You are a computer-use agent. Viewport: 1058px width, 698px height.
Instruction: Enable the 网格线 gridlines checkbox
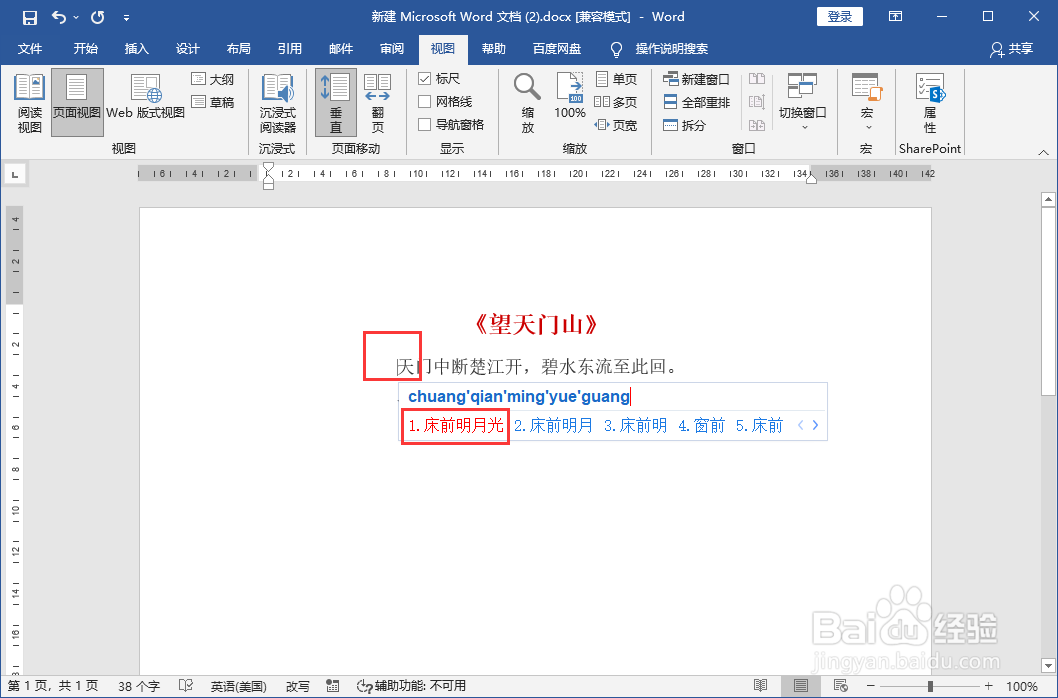pos(425,101)
